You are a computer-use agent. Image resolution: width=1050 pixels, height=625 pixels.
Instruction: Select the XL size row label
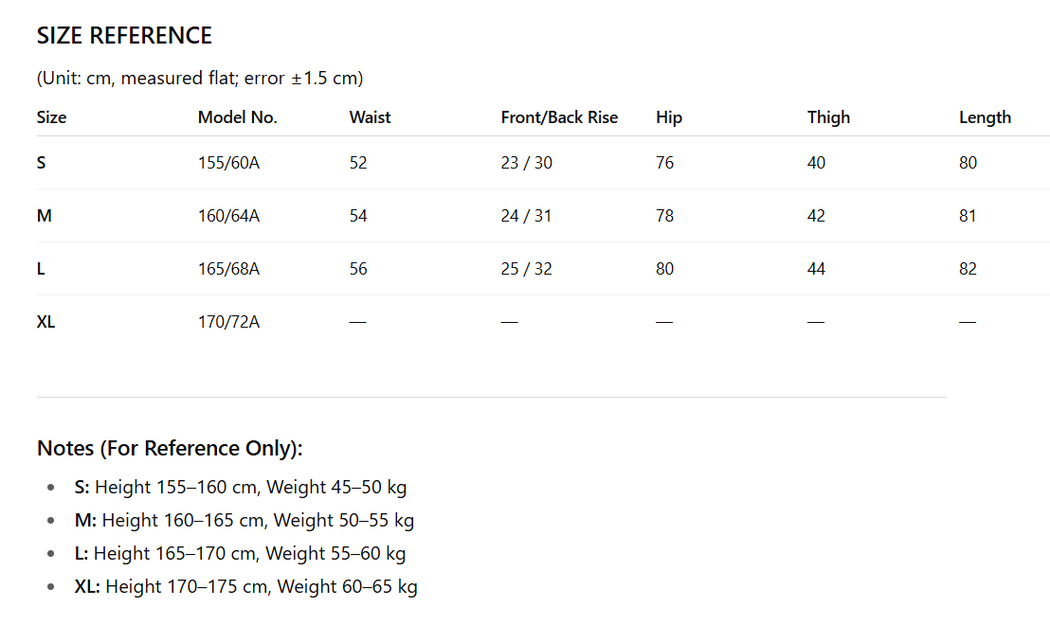tap(46, 322)
